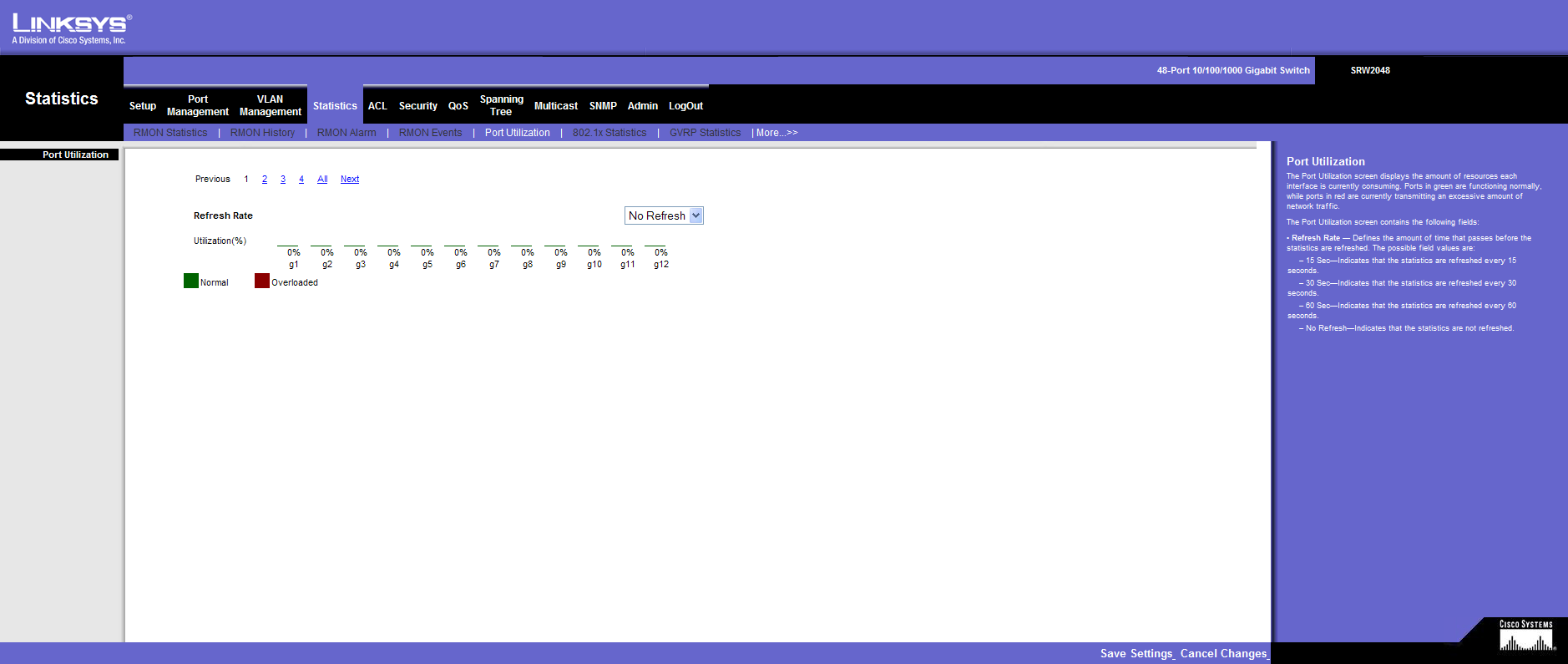This screenshot has width=1568, height=664.
Task: Click the Cisco Systems logo
Action: click(x=1526, y=636)
